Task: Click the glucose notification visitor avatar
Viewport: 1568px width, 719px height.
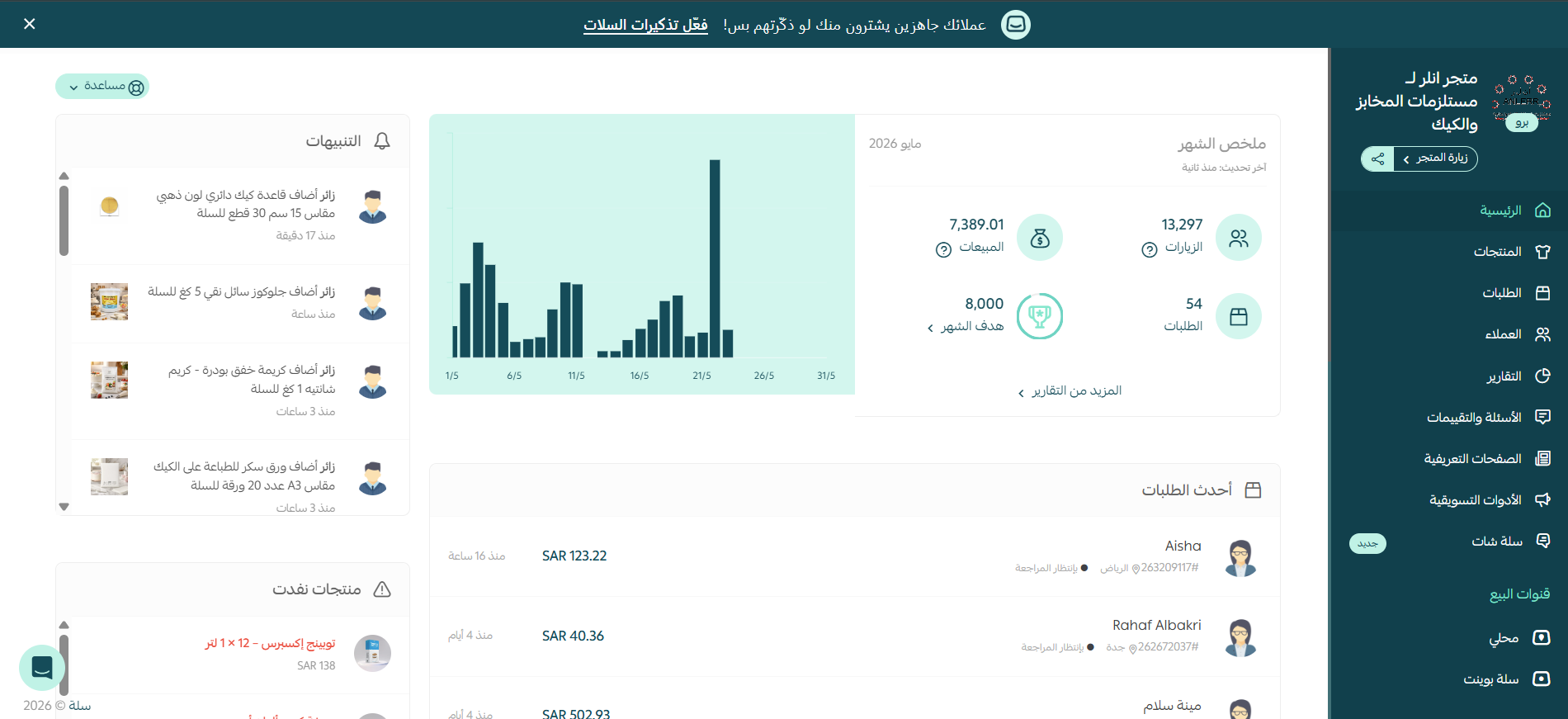Action: pos(372,303)
